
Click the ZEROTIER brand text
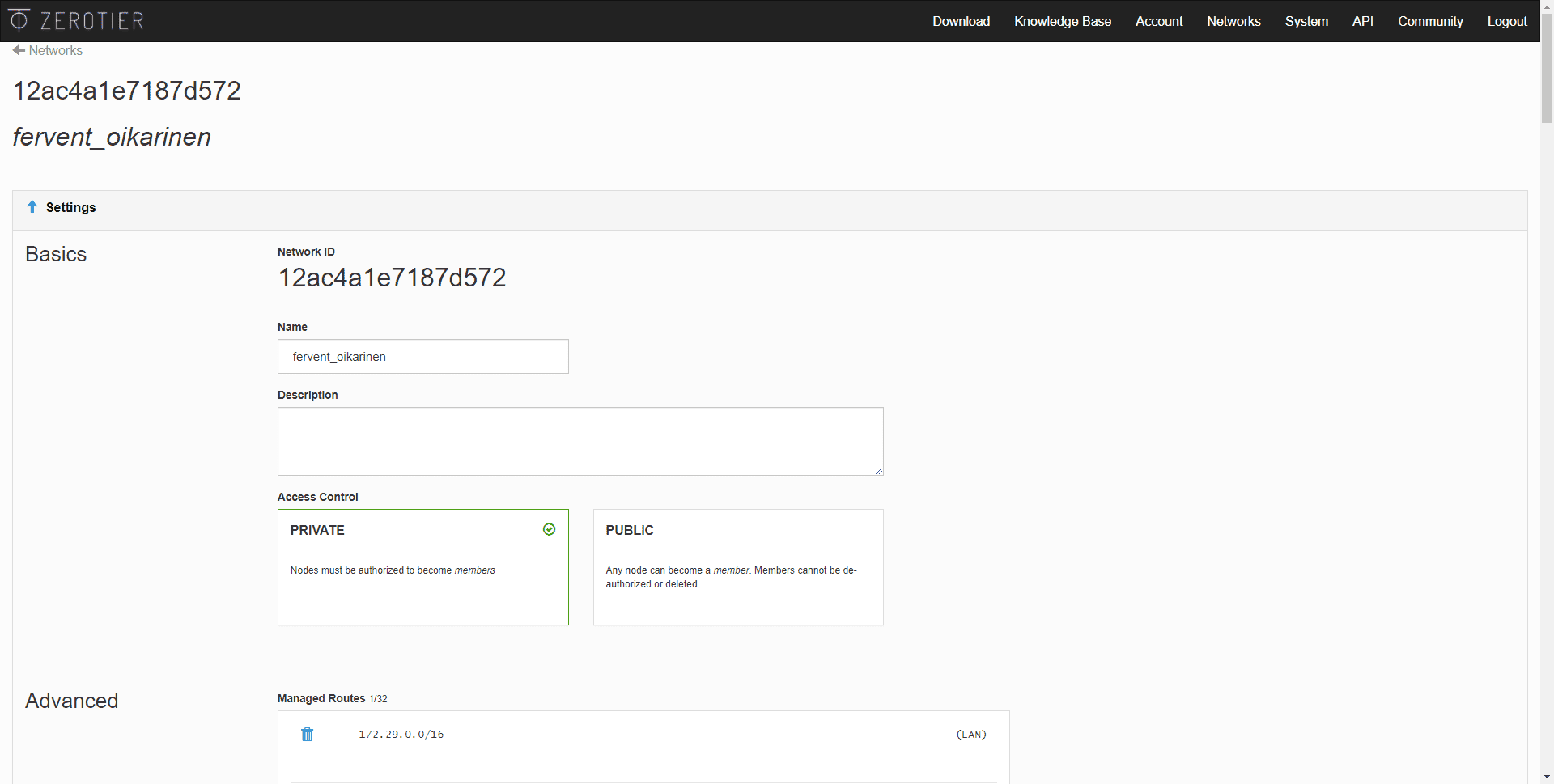pos(92,20)
